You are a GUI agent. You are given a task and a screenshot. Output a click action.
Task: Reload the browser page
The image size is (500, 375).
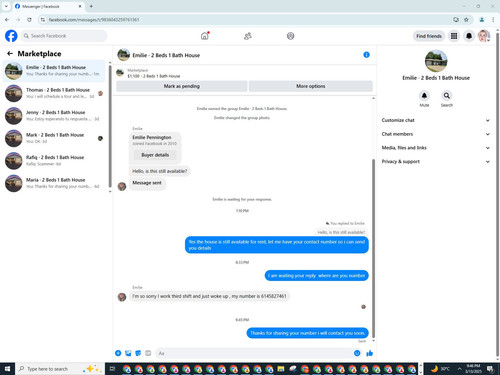(x=29, y=20)
